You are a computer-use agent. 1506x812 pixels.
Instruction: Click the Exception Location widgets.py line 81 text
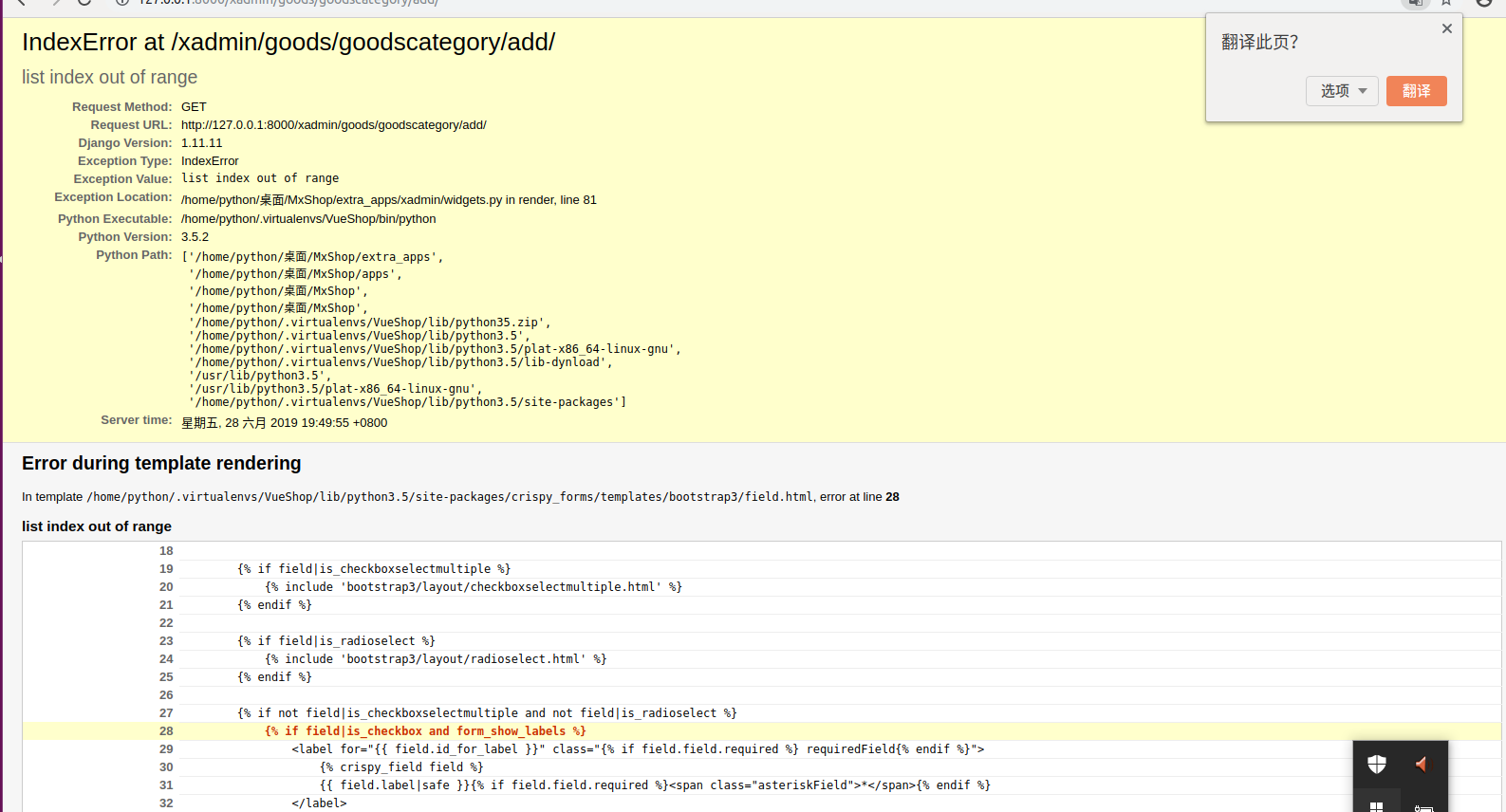click(x=389, y=199)
